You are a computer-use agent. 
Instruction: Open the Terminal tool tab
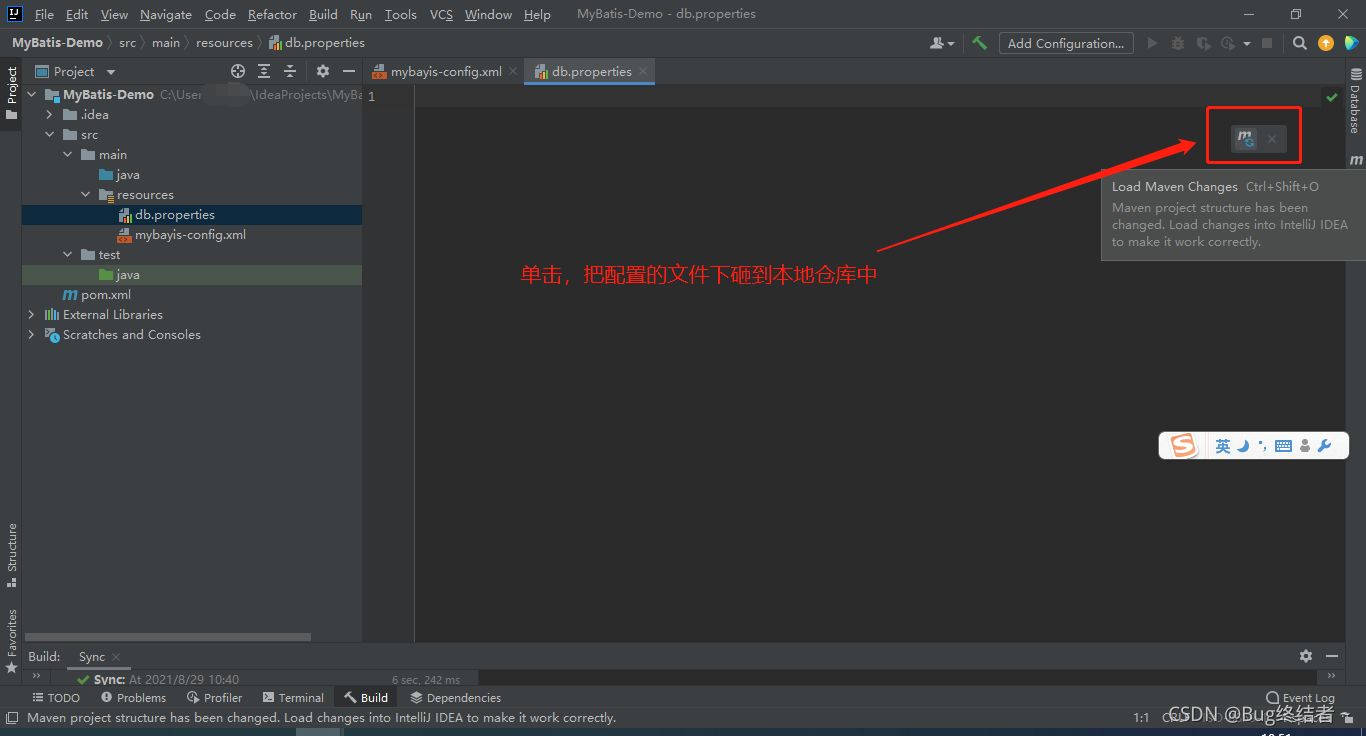point(293,698)
